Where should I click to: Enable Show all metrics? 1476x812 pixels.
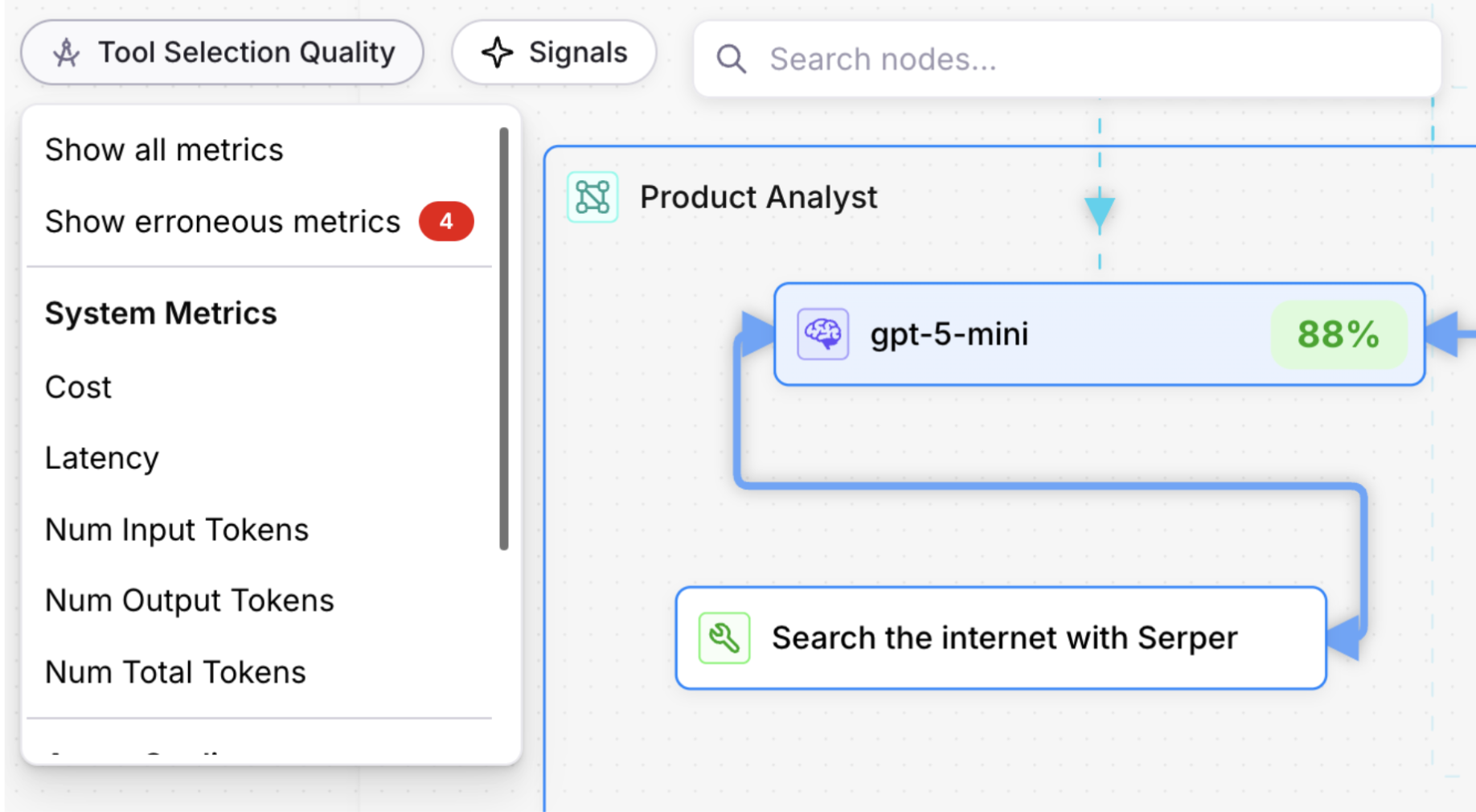[164, 149]
